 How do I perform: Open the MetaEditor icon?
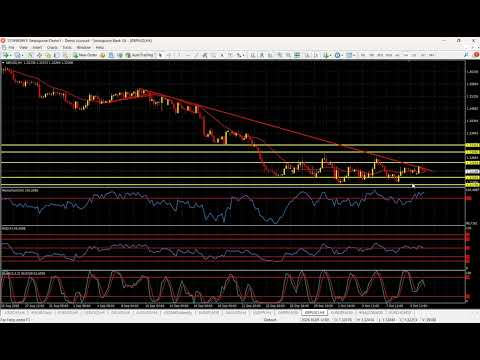103,55
